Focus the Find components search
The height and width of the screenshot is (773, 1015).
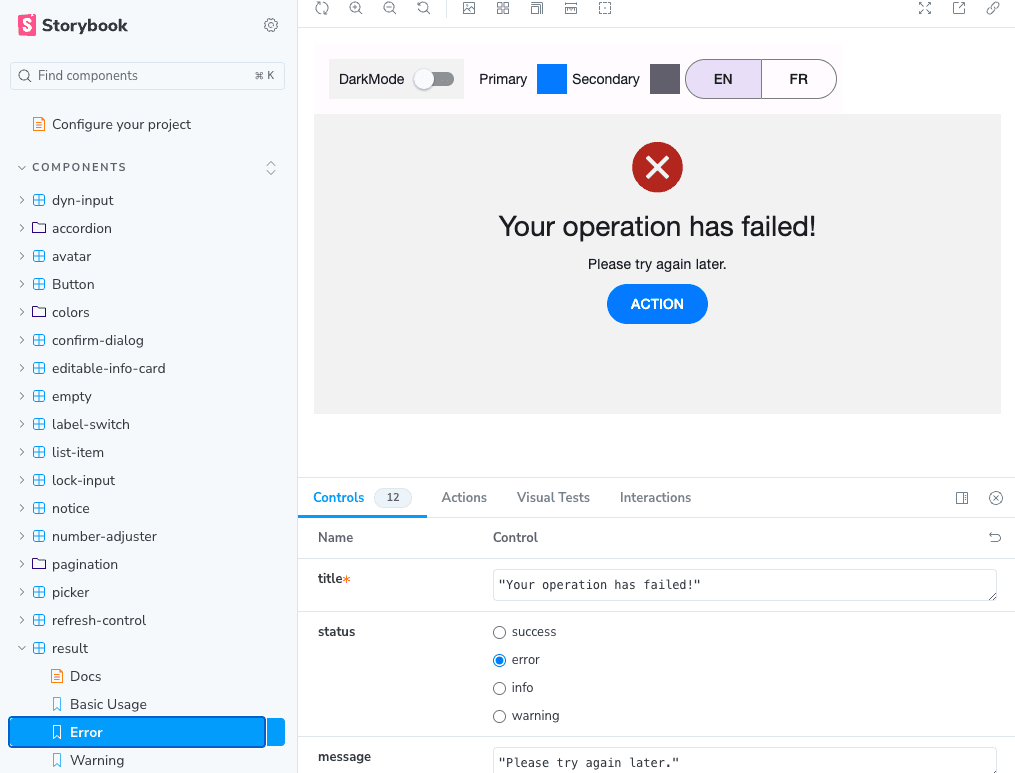point(148,76)
